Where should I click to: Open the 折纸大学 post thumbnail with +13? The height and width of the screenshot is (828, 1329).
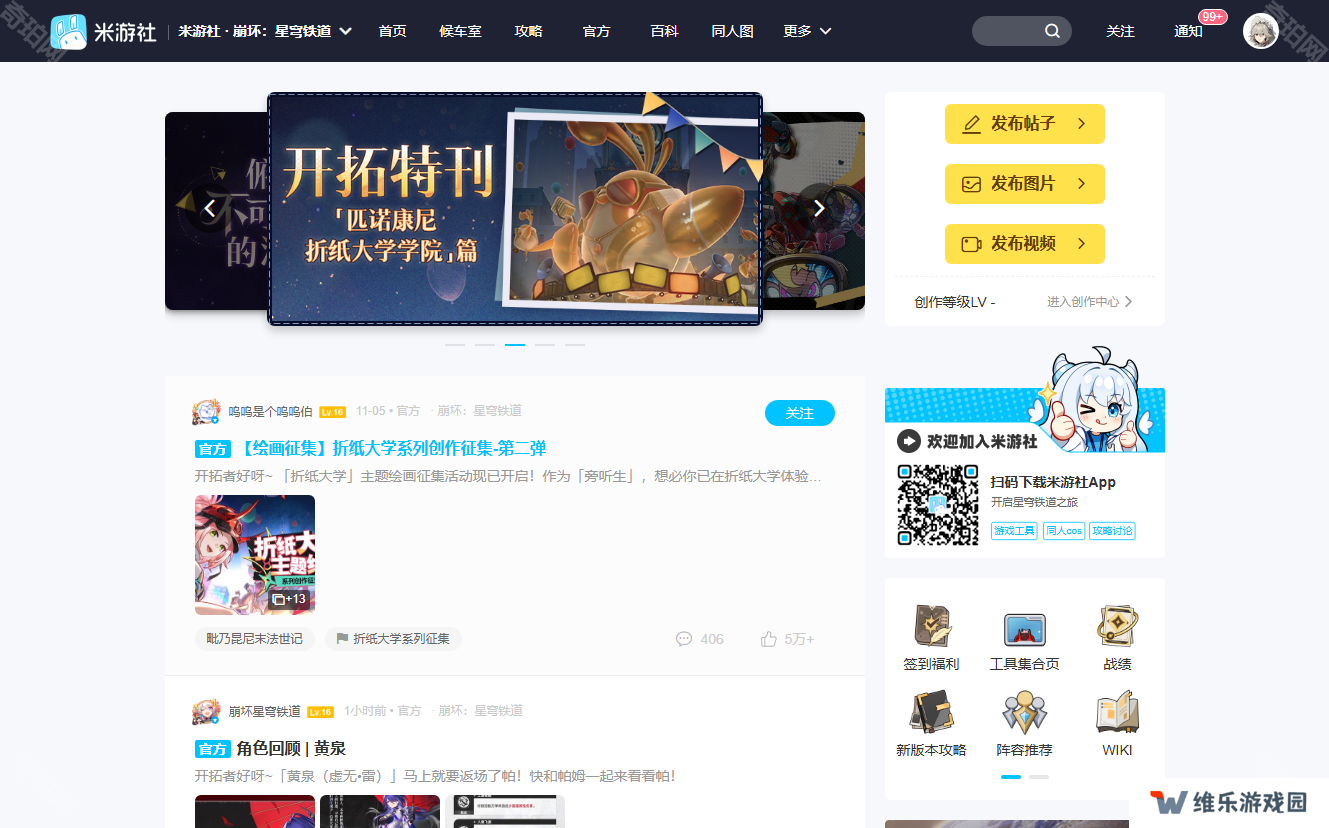255,555
